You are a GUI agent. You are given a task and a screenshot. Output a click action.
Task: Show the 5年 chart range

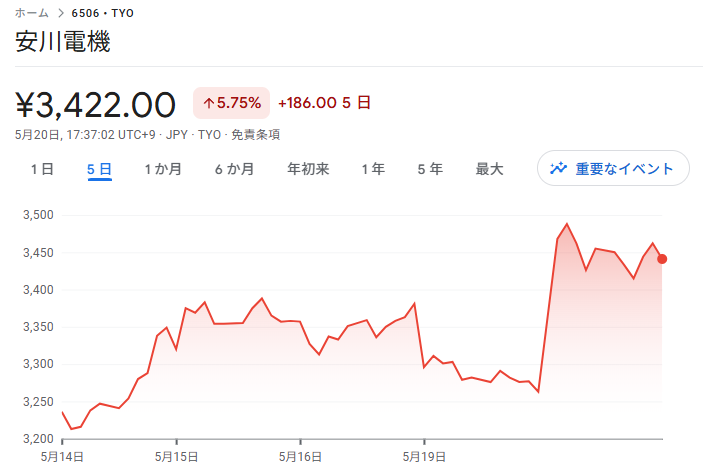430,169
